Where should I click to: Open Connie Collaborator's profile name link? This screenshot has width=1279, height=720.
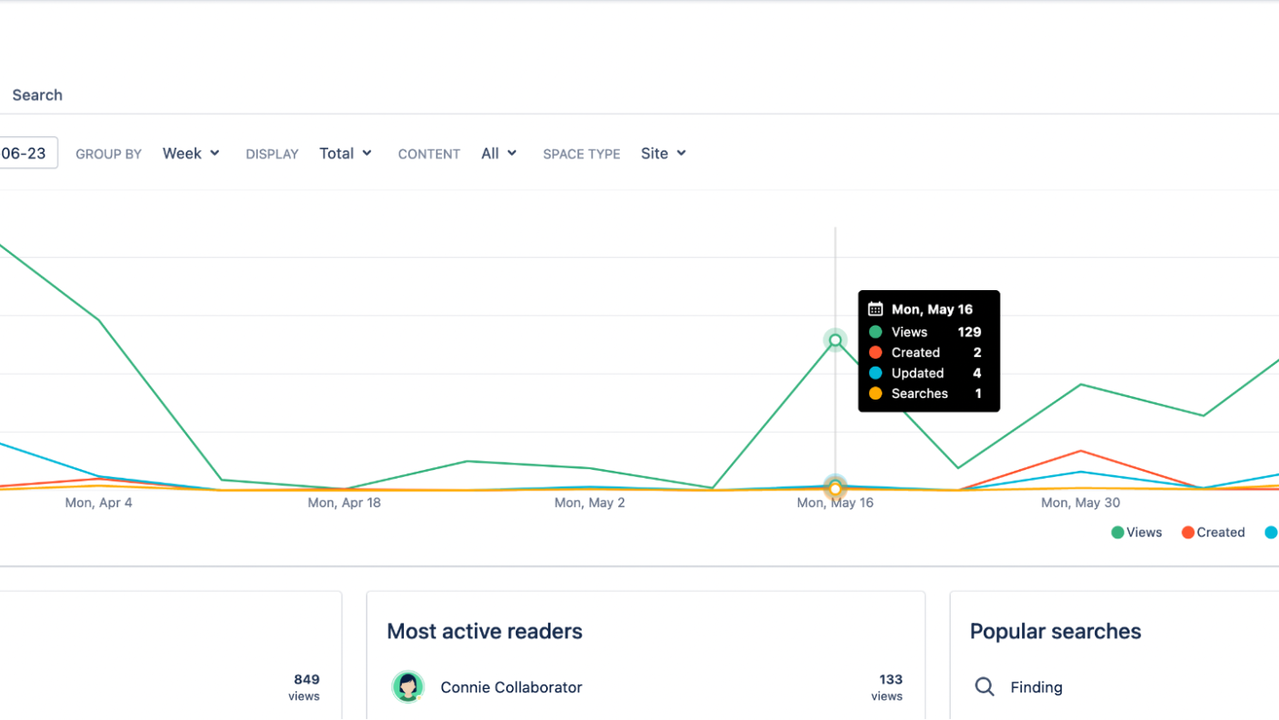(x=511, y=687)
